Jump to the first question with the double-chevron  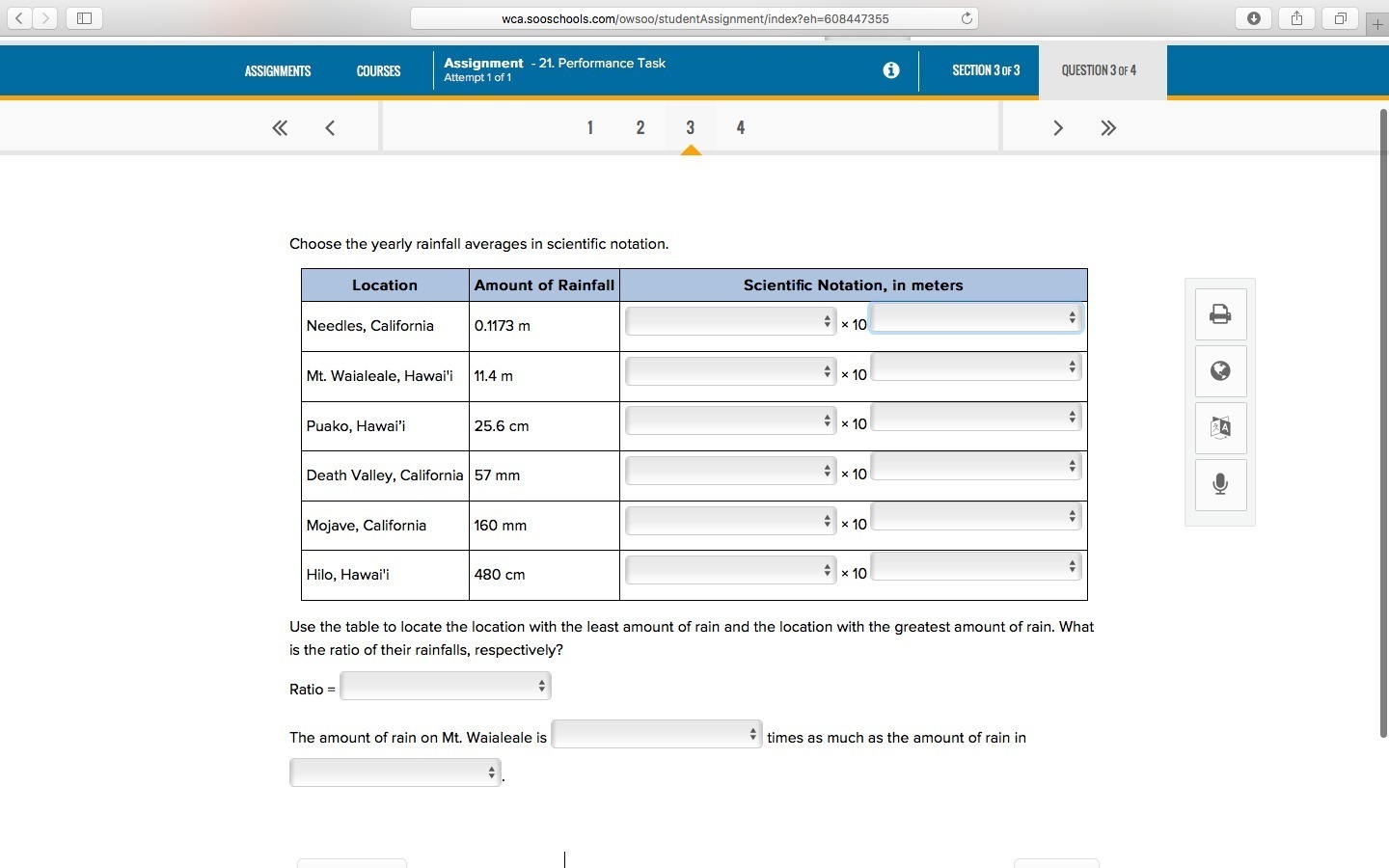[280, 127]
